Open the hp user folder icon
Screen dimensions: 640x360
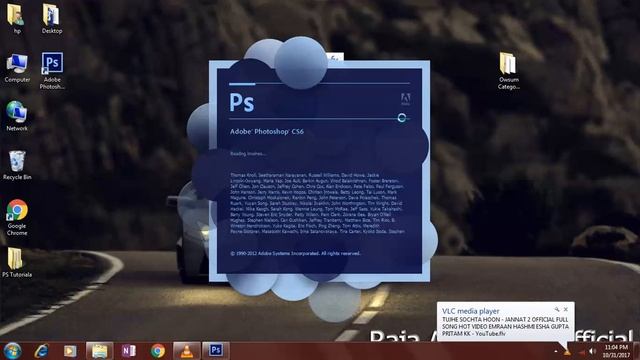[x=17, y=18]
